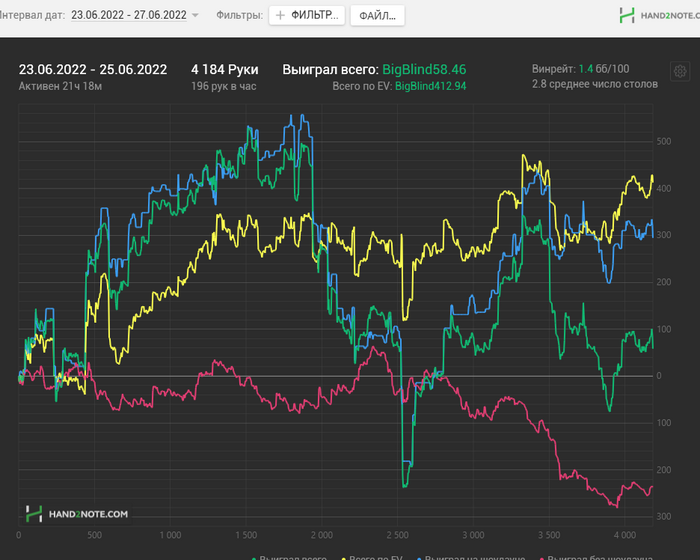700x560 pixels.
Task: Click the Активен 21ч 18м active time text
Action: pos(60,86)
